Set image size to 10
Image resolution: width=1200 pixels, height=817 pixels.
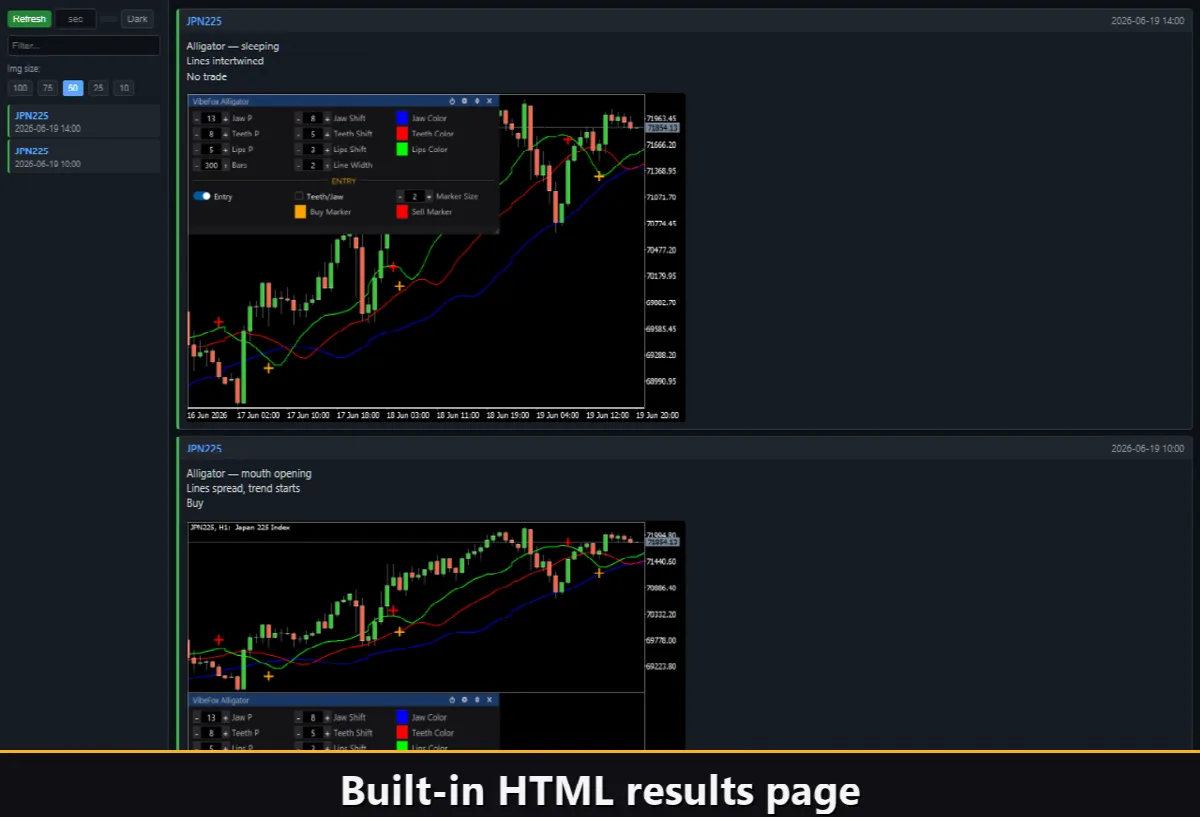pyautogui.click(x=123, y=88)
